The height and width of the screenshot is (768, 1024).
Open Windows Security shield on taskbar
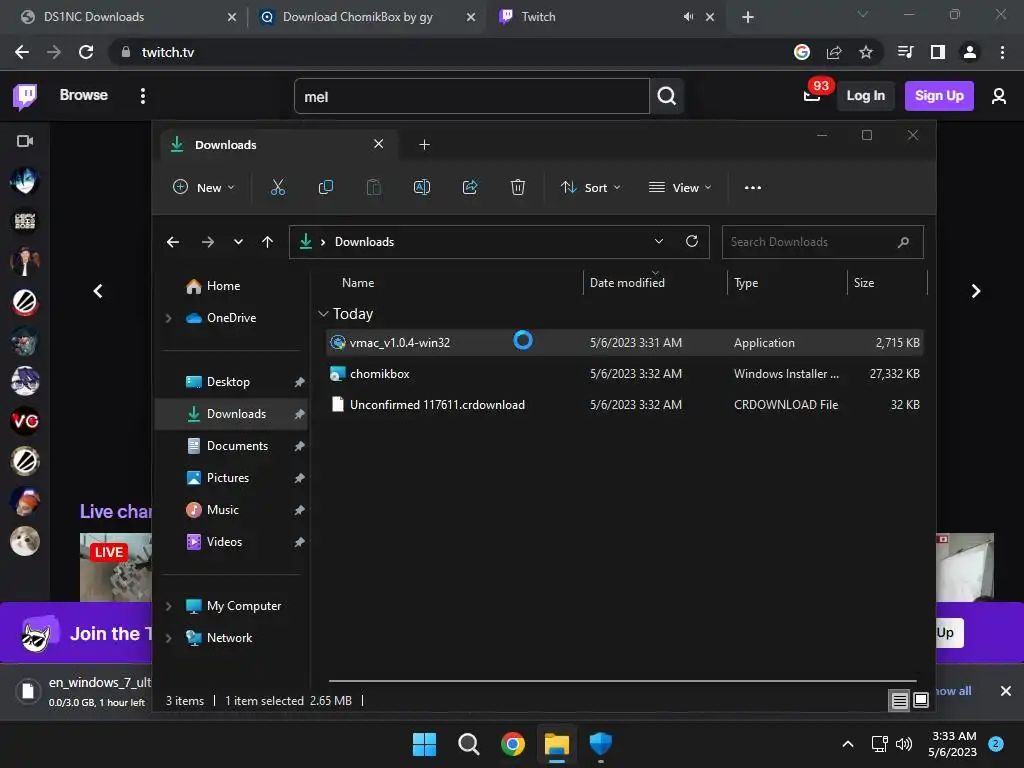tap(600, 744)
